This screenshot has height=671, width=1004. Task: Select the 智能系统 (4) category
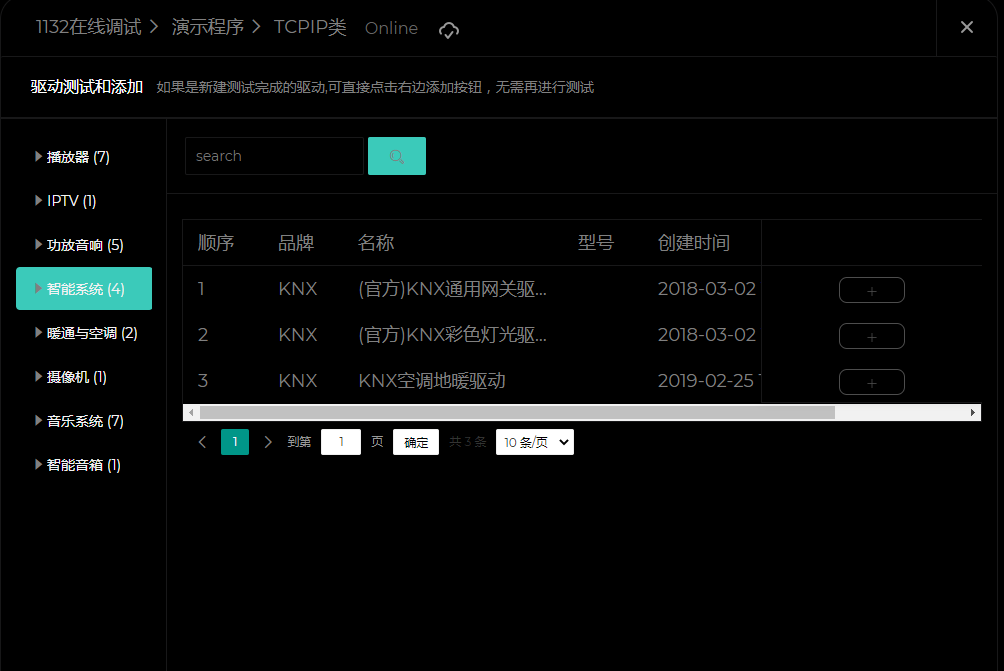point(84,289)
